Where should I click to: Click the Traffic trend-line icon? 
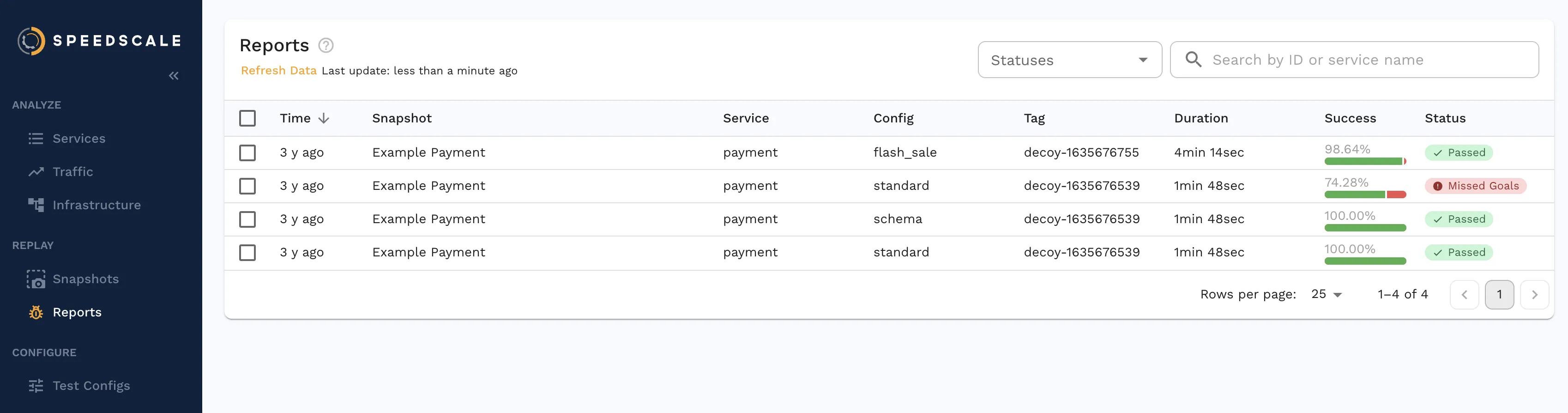pyautogui.click(x=36, y=172)
